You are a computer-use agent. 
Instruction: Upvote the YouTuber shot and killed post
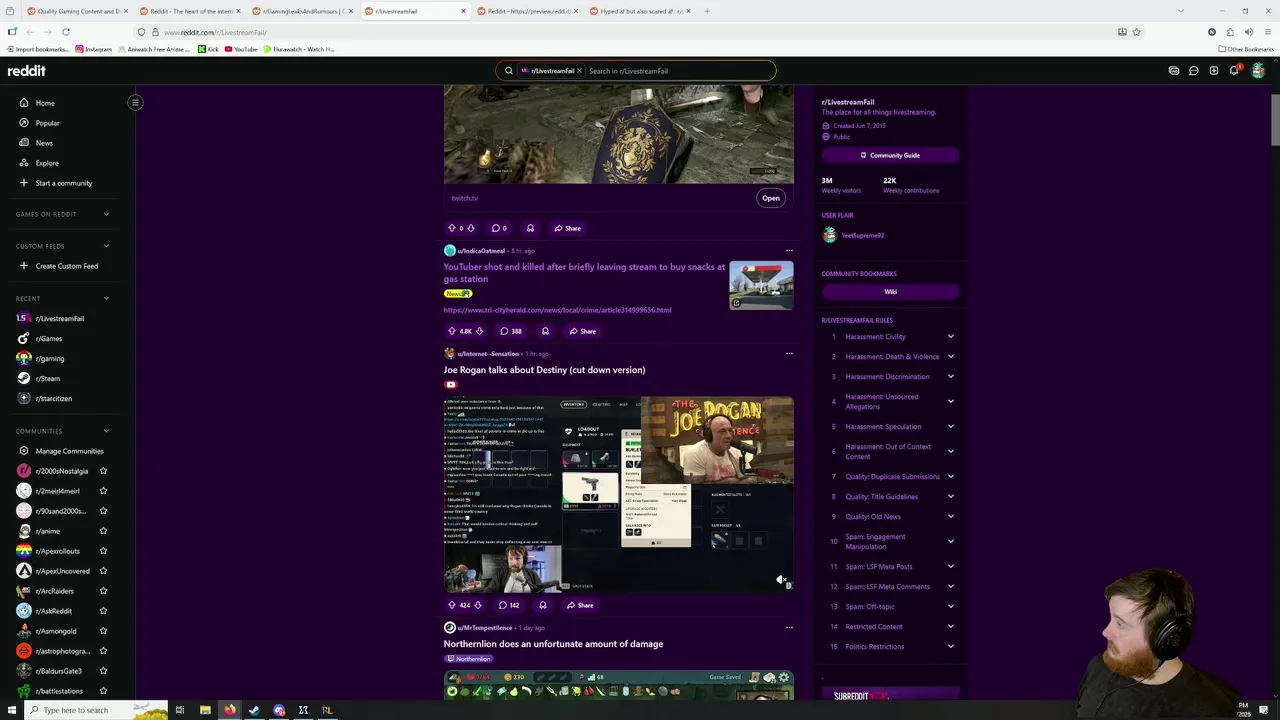click(452, 331)
